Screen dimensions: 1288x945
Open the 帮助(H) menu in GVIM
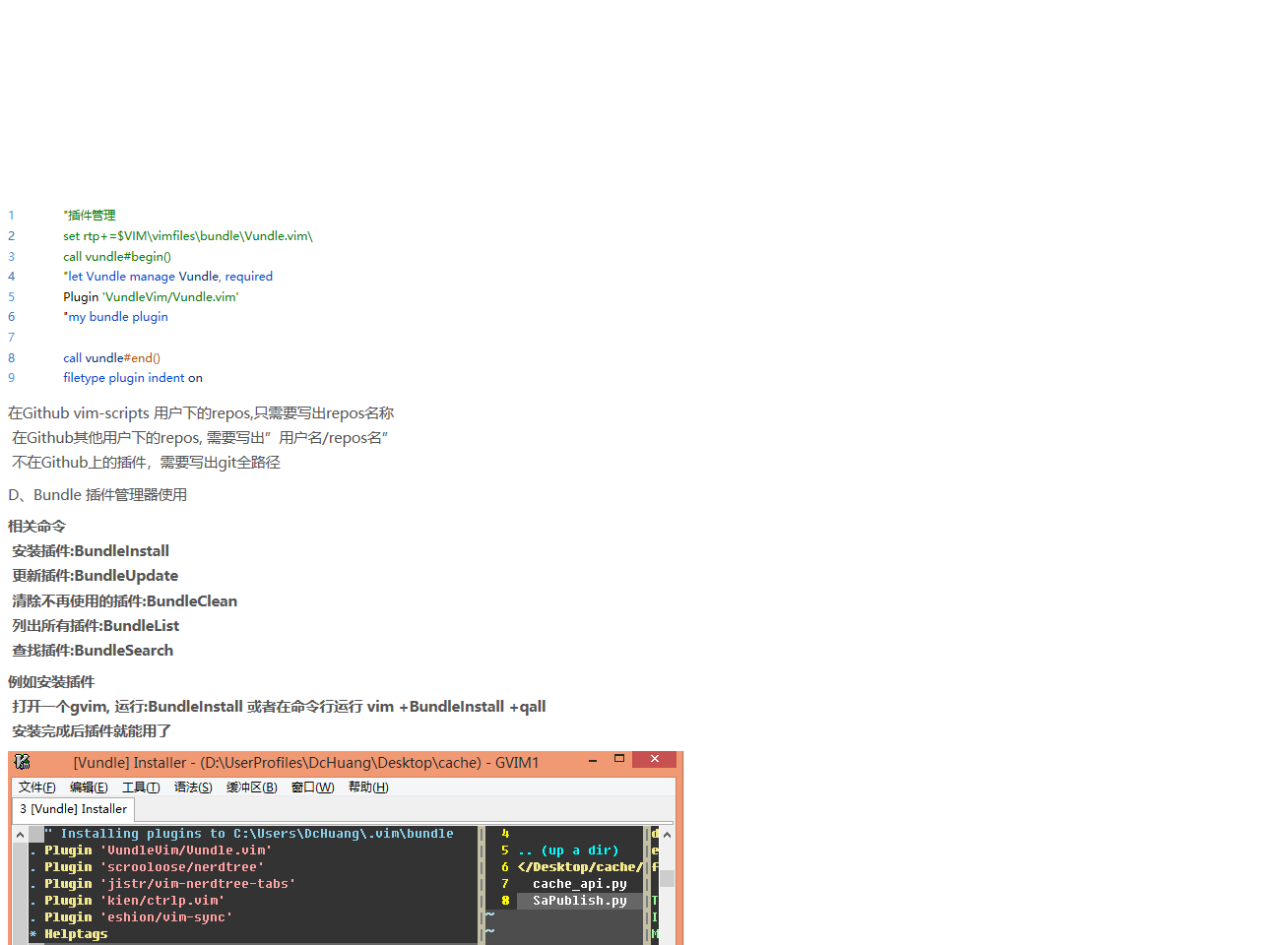coord(368,787)
